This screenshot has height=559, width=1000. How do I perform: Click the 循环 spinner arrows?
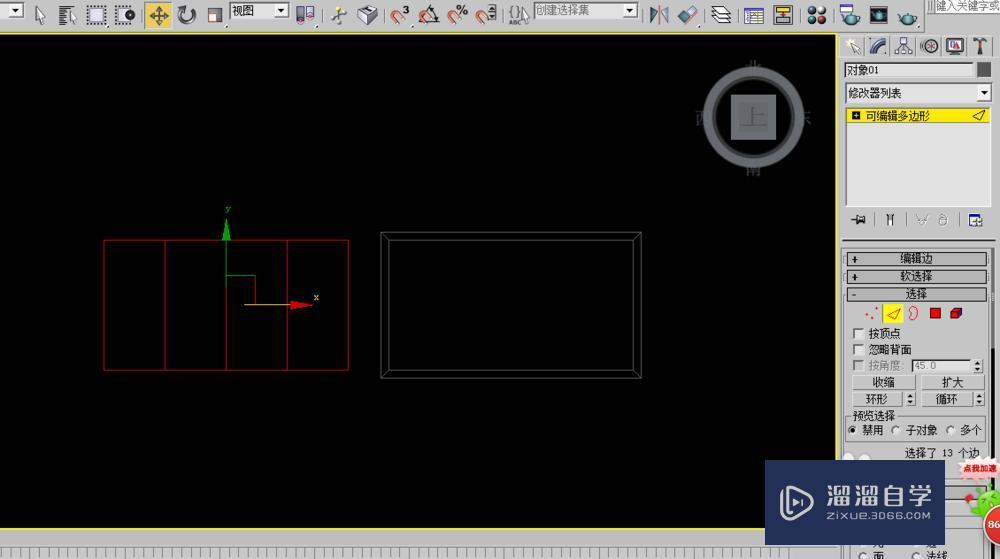979,399
